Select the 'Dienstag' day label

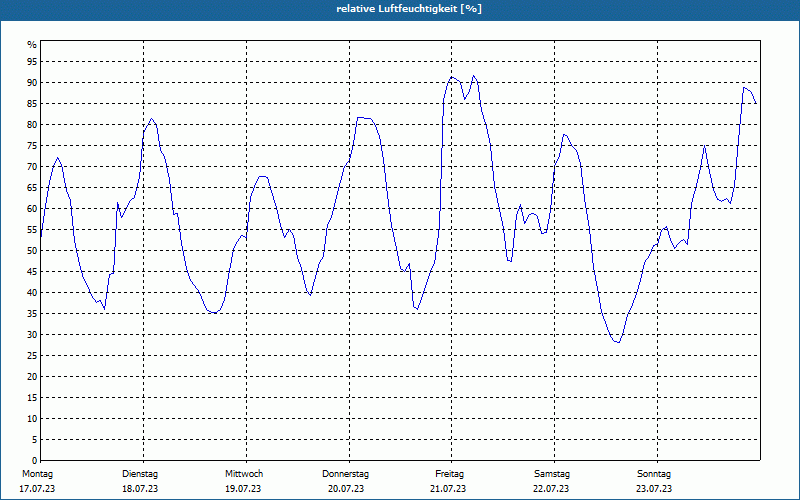click(x=140, y=474)
